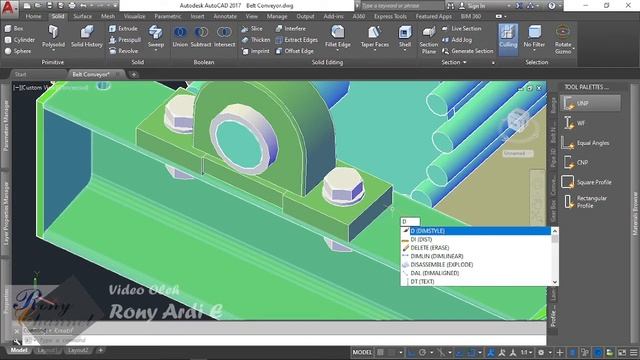Click the Revolve tool
This screenshot has width=640, height=360.
tap(124, 51)
